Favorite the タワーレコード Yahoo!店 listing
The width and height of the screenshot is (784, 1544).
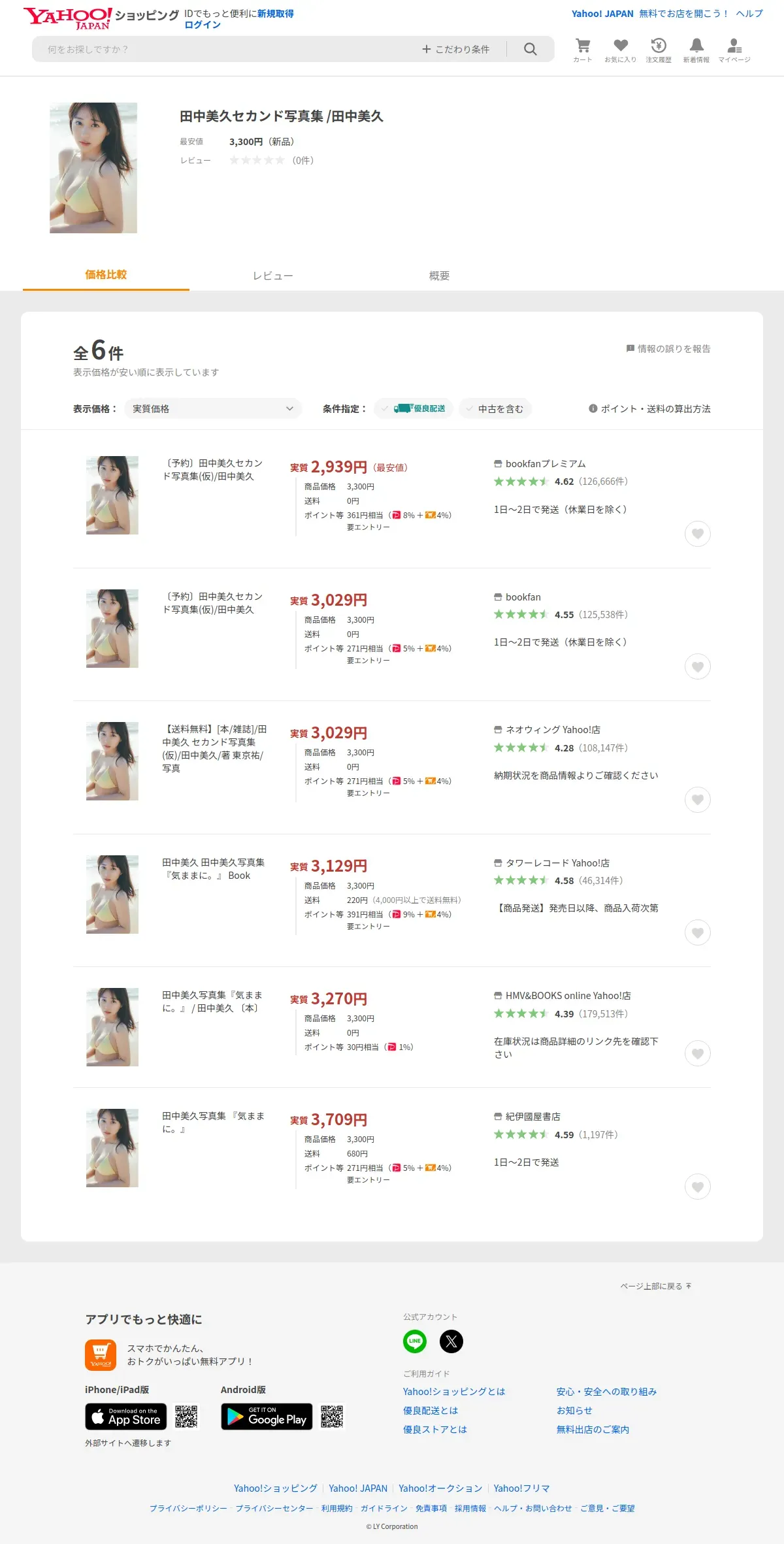(698, 932)
